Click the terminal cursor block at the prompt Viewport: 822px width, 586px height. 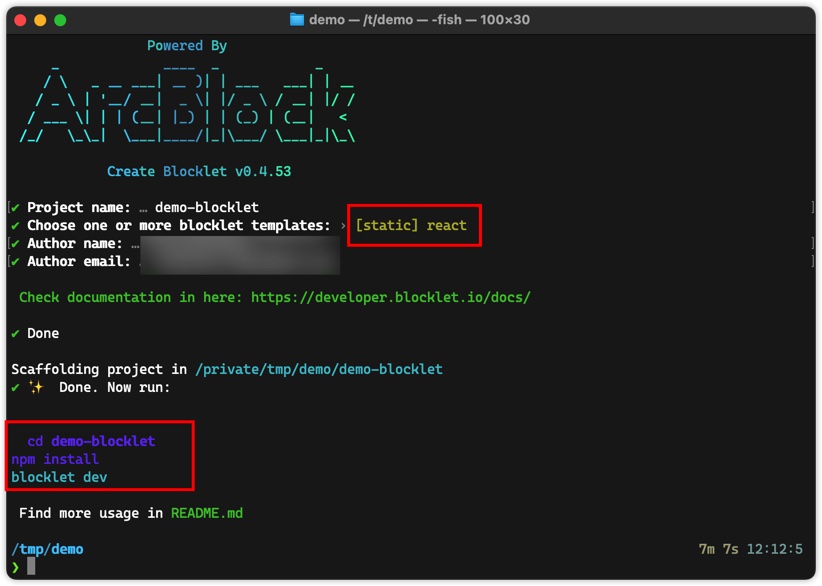click(31, 567)
